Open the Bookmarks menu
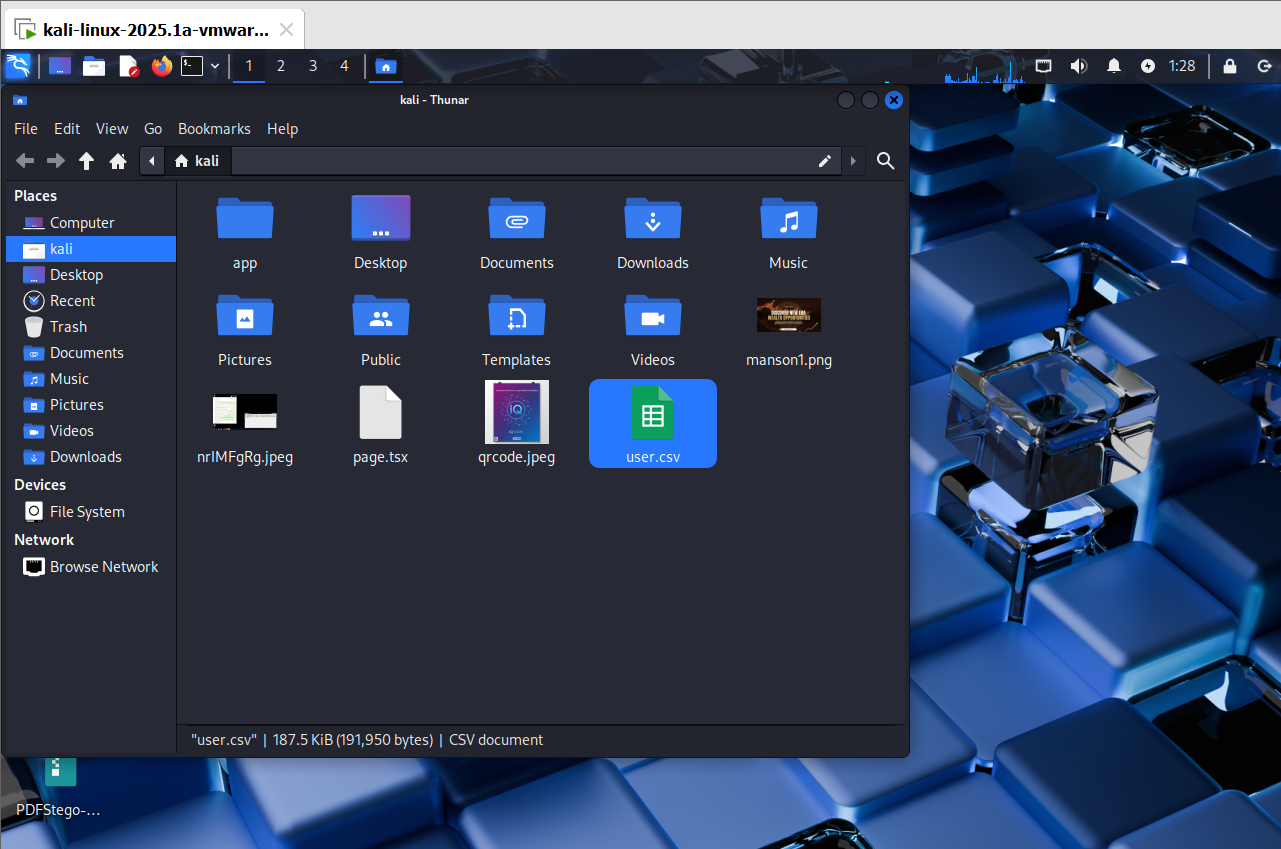The height and width of the screenshot is (849, 1281). [214, 129]
